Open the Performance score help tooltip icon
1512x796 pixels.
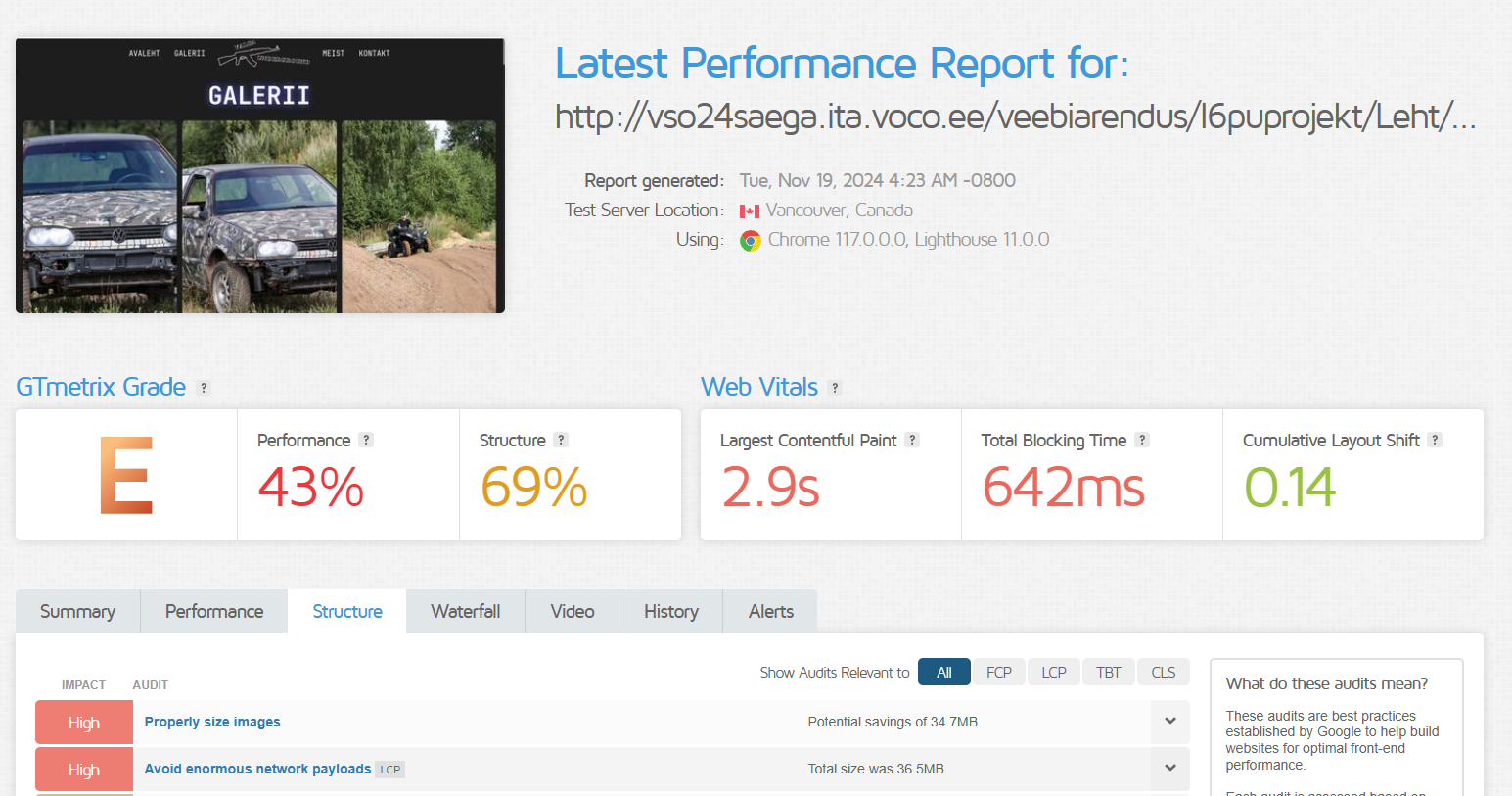point(366,441)
